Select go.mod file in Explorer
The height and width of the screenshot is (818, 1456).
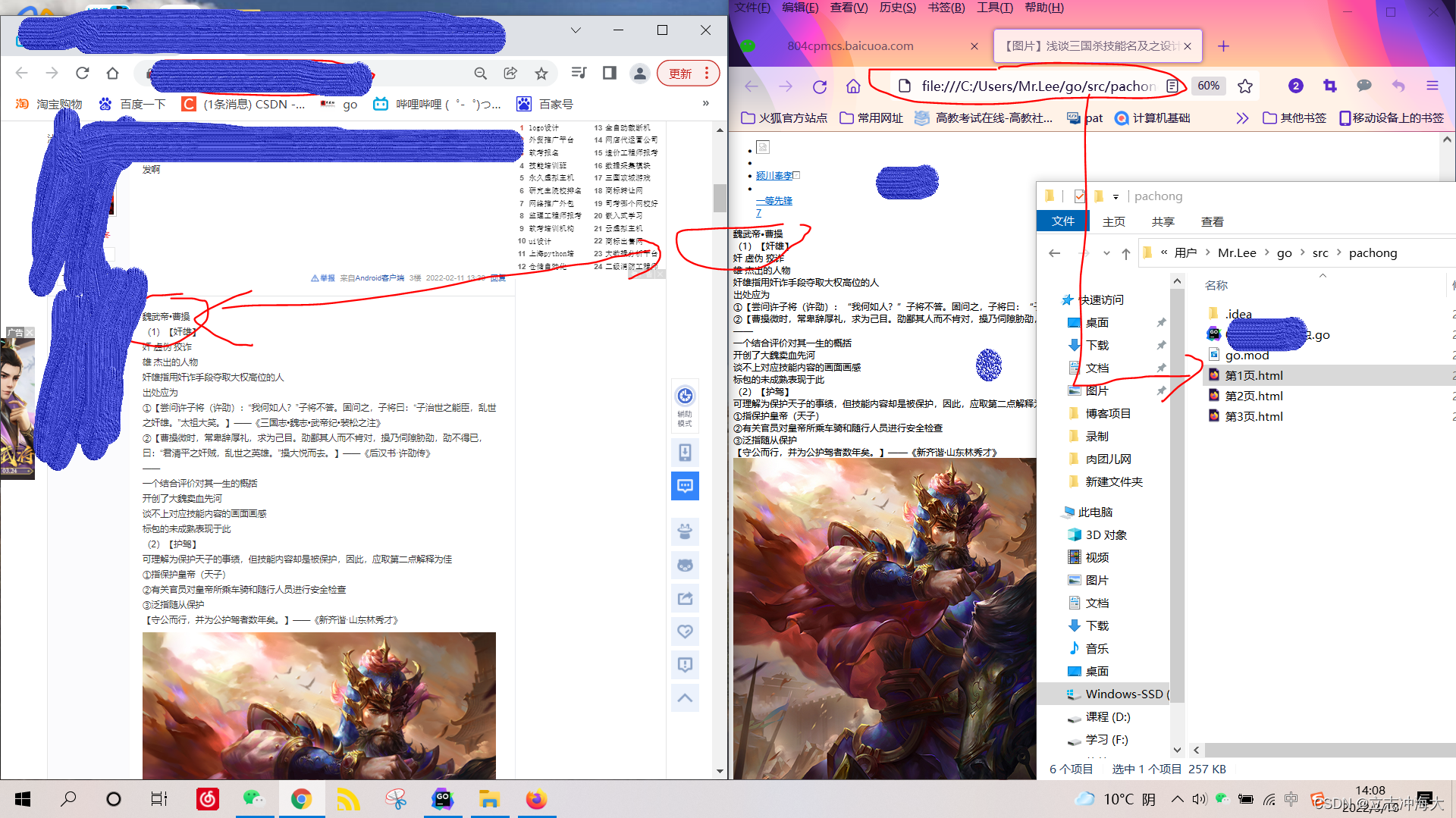pos(1247,355)
